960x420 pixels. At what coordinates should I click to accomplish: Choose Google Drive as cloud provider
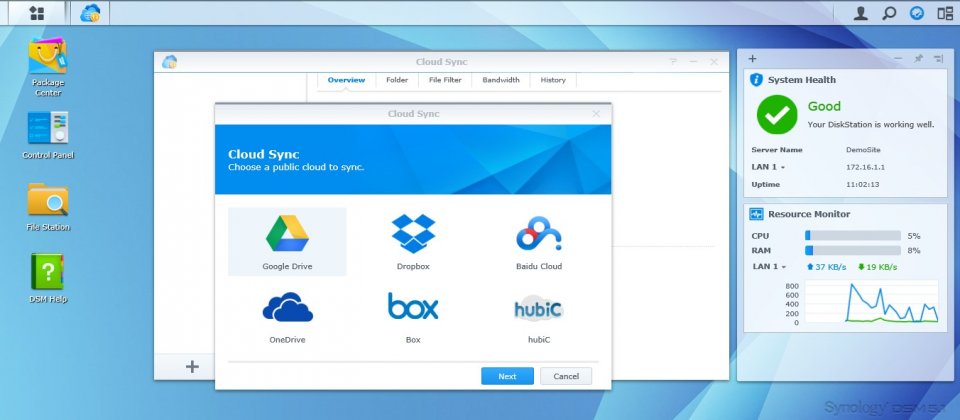[287, 241]
